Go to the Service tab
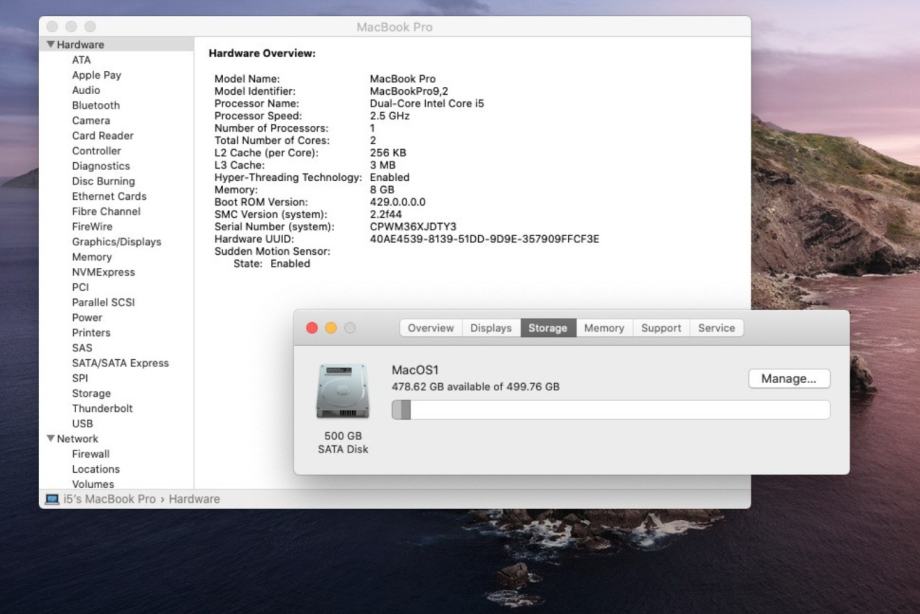 (716, 328)
